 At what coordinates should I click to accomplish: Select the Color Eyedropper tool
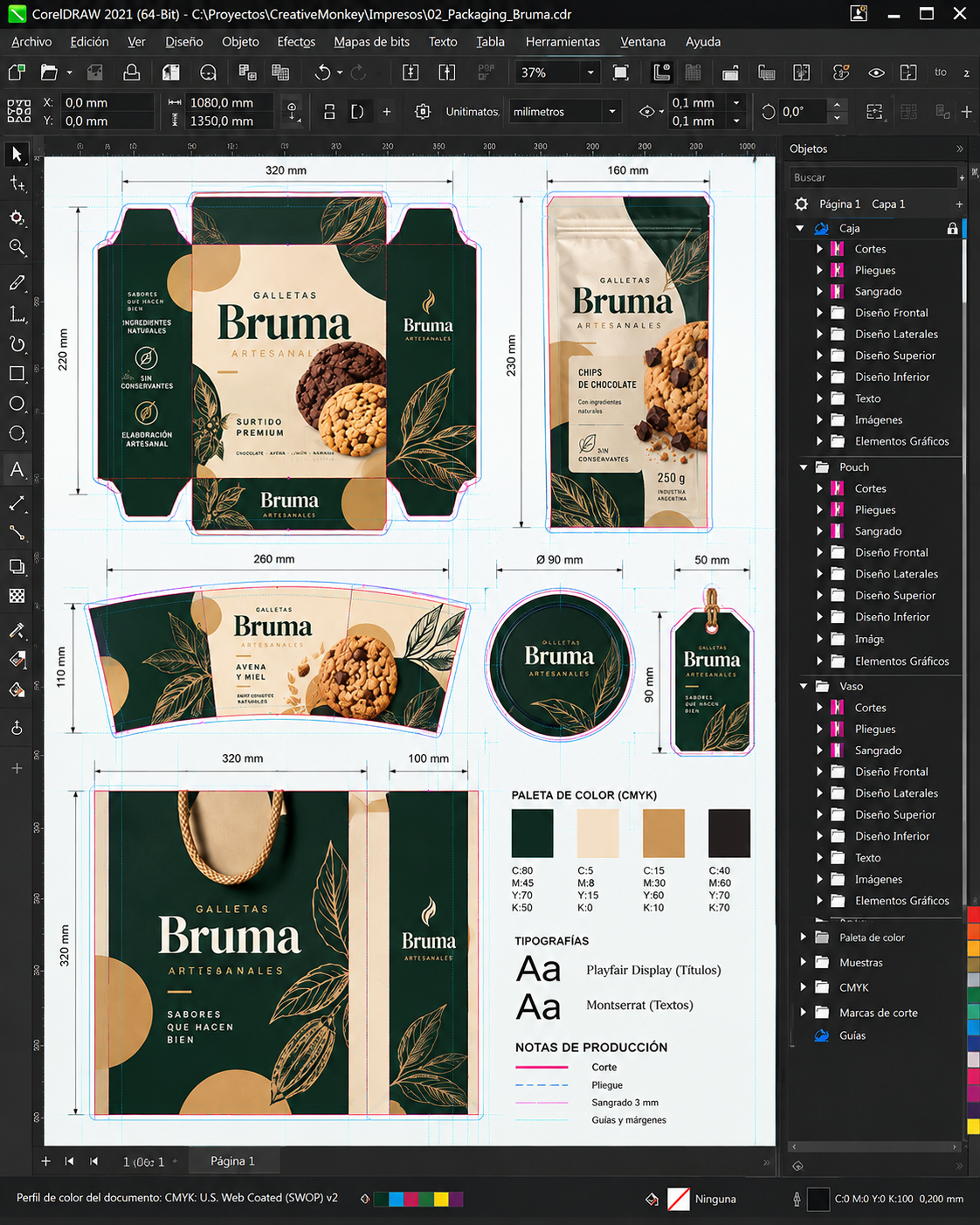tap(17, 631)
